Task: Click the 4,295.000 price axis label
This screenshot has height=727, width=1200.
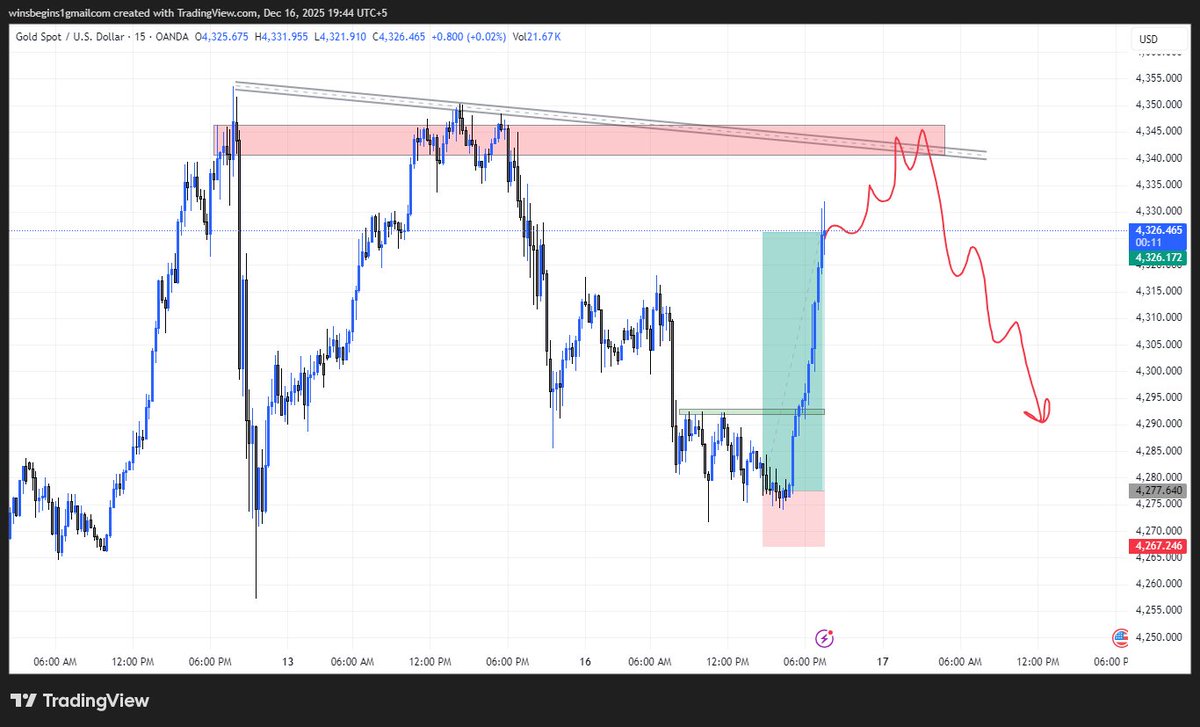Action: click(x=1160, y=398)
